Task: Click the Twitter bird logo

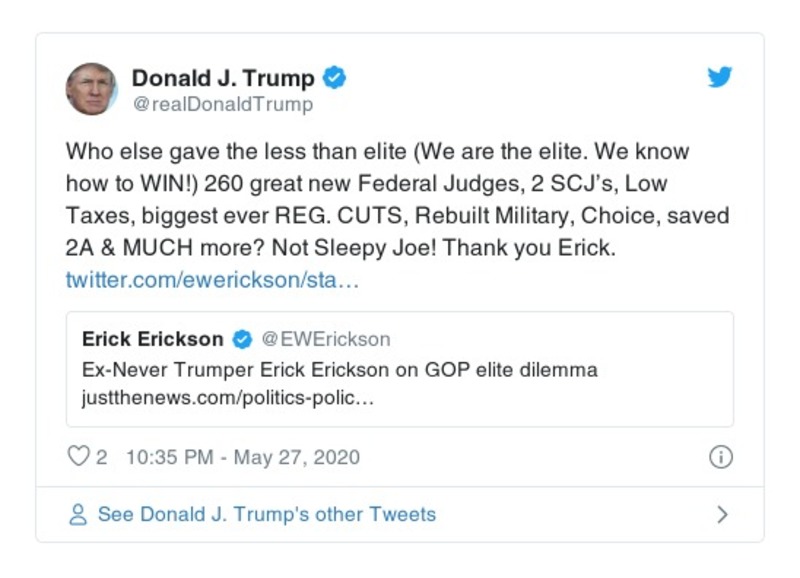Action: pyautogui.click(x=720, y=78)
